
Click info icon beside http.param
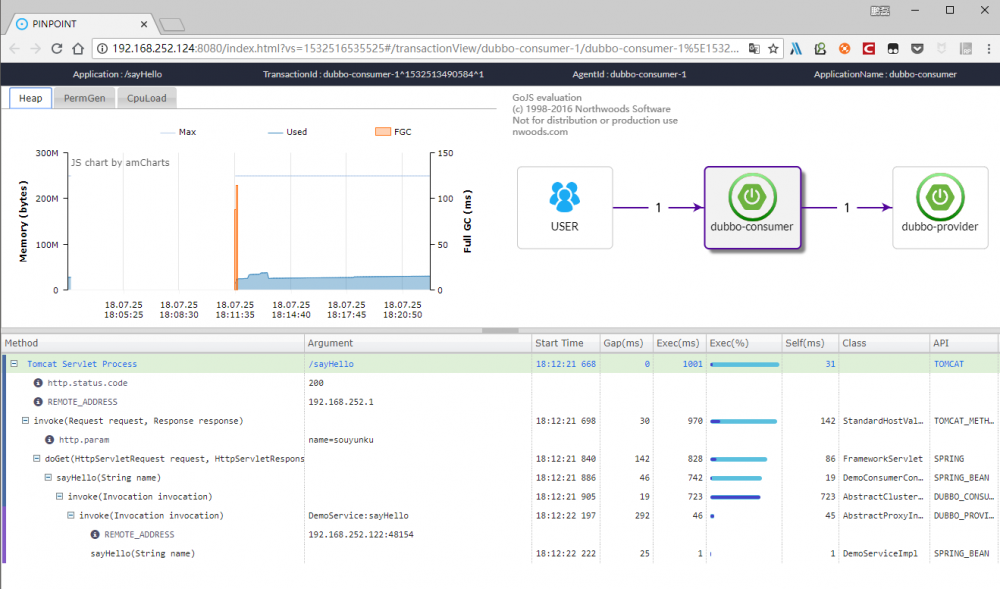[49, 440]
